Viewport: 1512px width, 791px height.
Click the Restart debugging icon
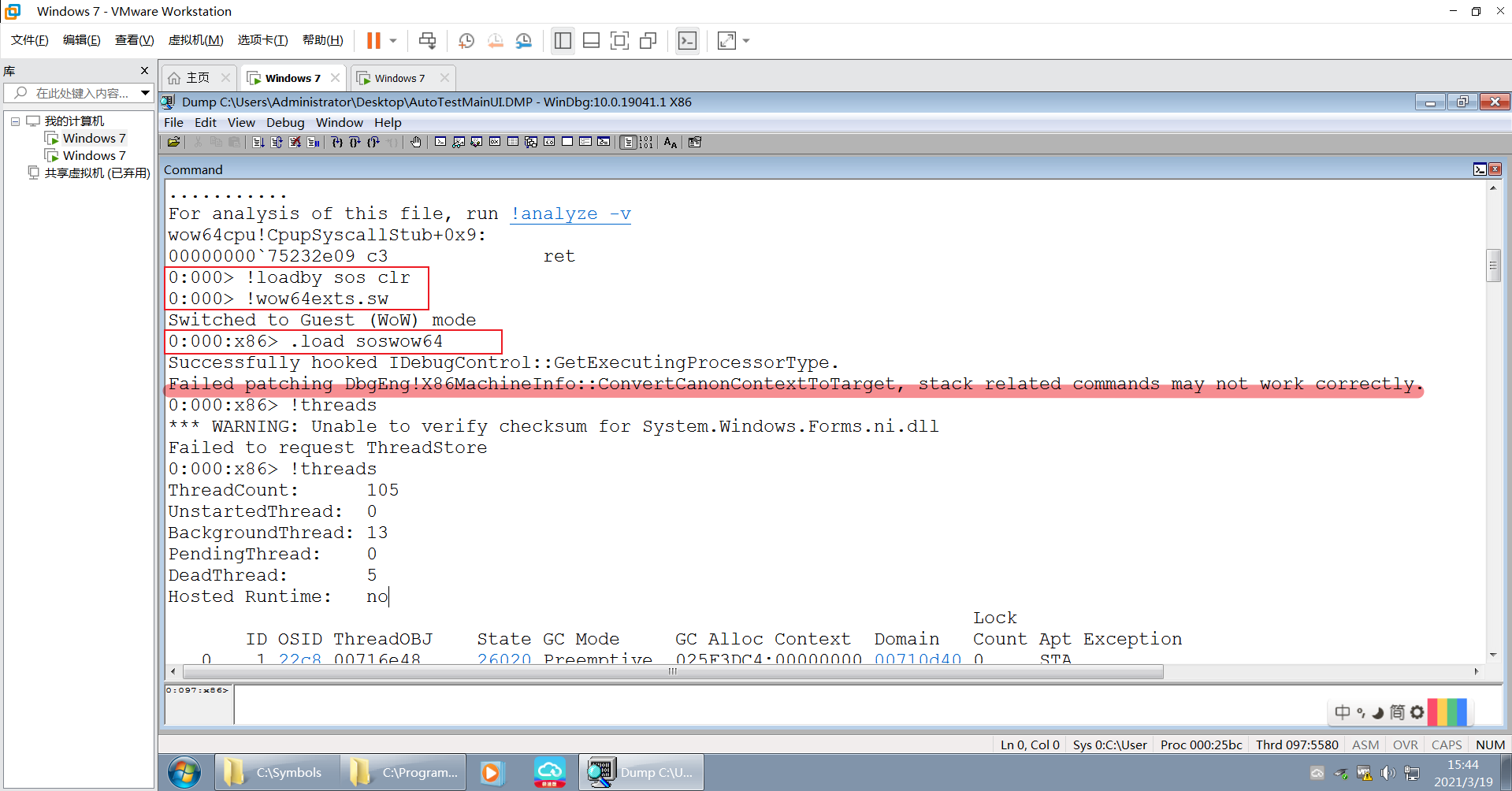click(x=277, y=143)
